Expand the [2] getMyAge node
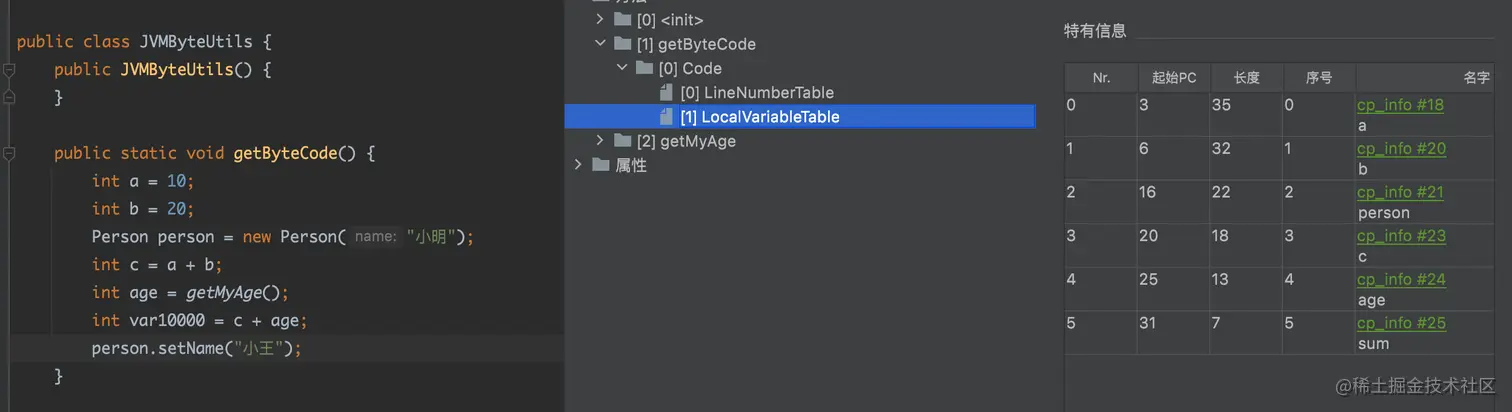1512x412 pixels. tap(600, 141)
